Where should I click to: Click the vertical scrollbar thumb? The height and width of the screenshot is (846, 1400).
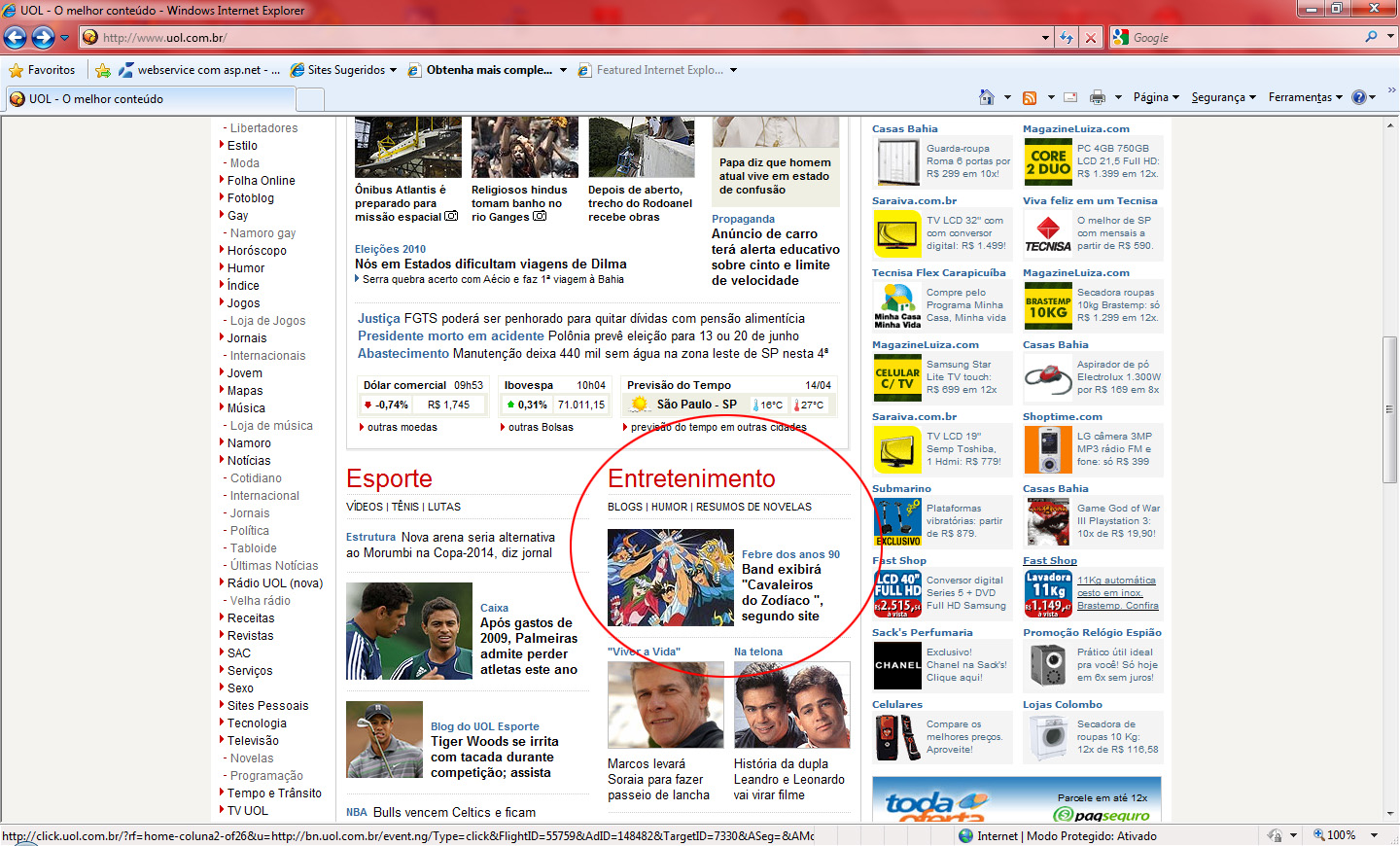click(x=1391, y=408)
